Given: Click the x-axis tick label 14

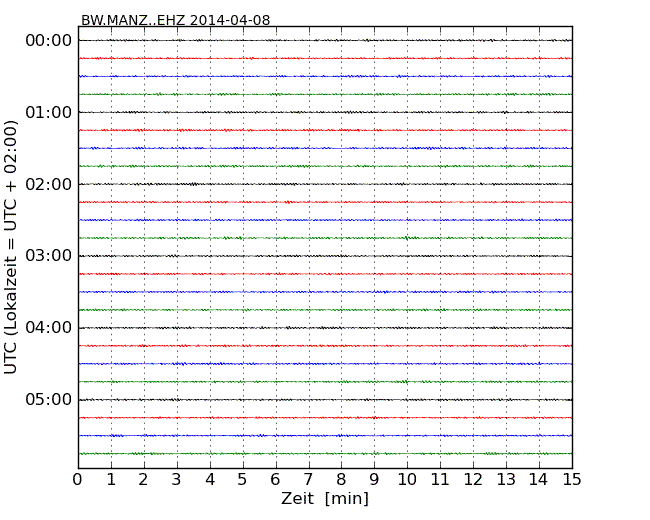Looking at the screenshot, I should [538, 479].
